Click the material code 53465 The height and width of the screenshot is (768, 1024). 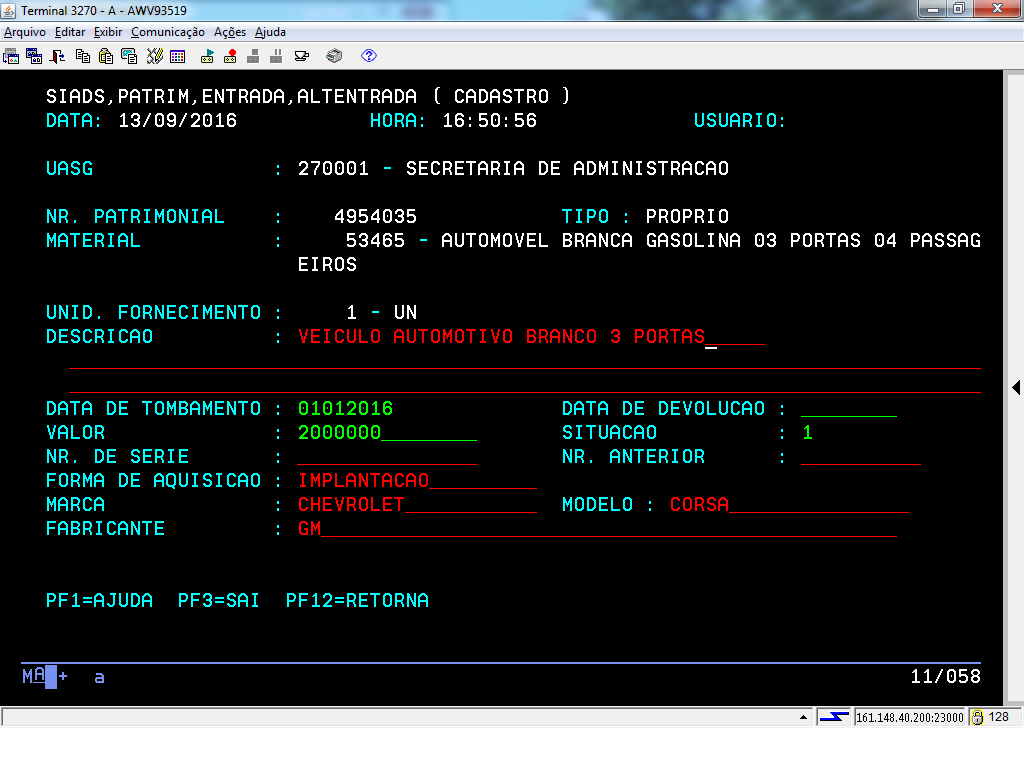pos(376,241)
